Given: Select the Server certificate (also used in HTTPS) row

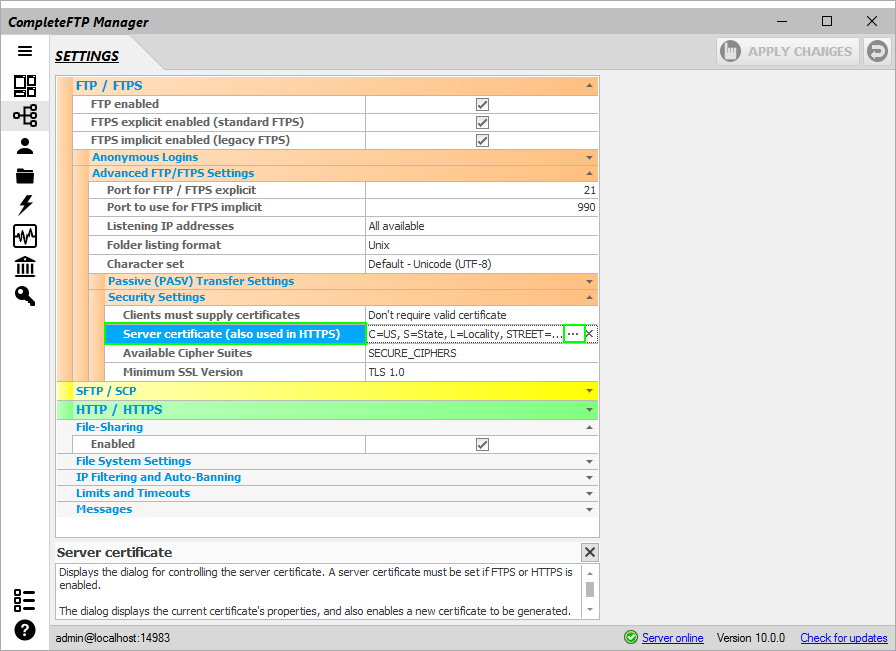Looking at the screenshot, I should pos(235,334).
